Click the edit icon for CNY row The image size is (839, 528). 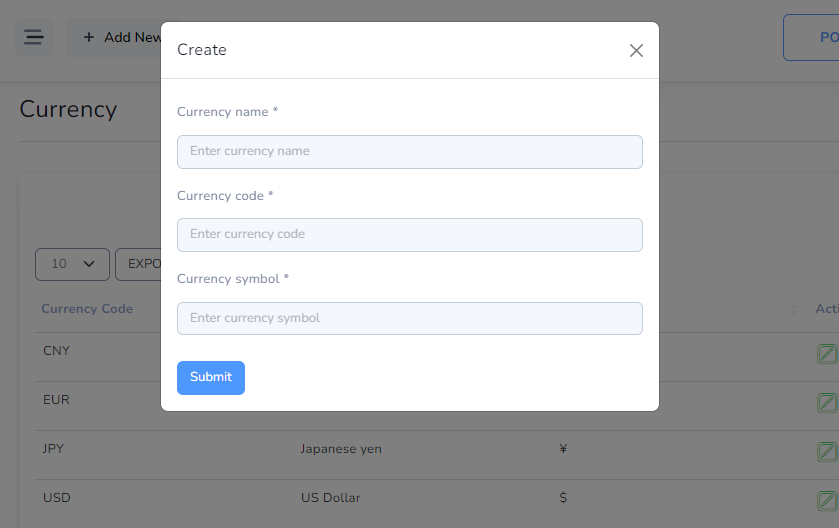(x=827, y=354)
